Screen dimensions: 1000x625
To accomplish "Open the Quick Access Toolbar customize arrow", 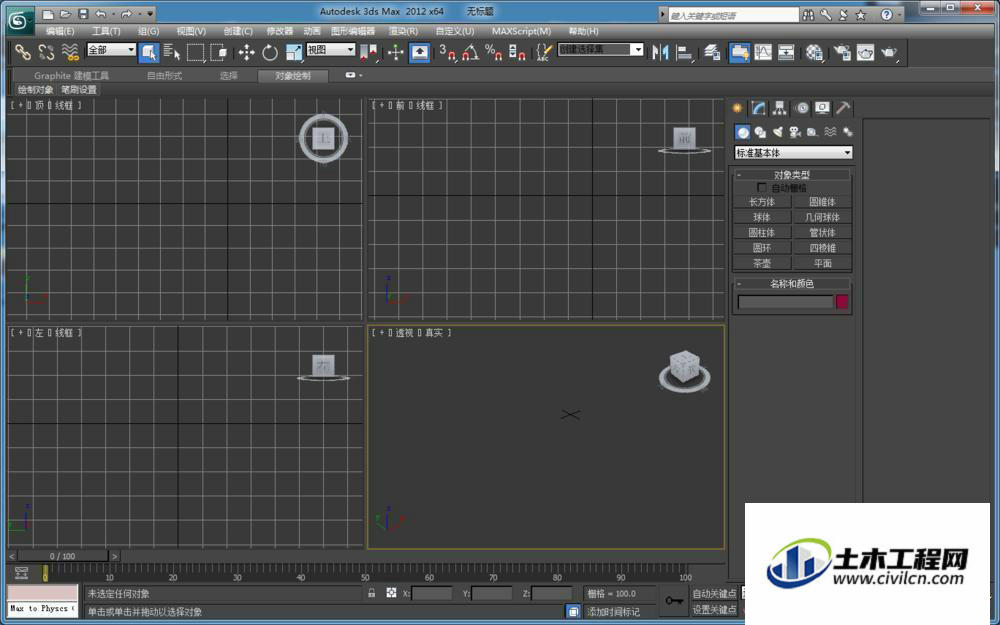I will pyautogui.click(x=151, y=13).
